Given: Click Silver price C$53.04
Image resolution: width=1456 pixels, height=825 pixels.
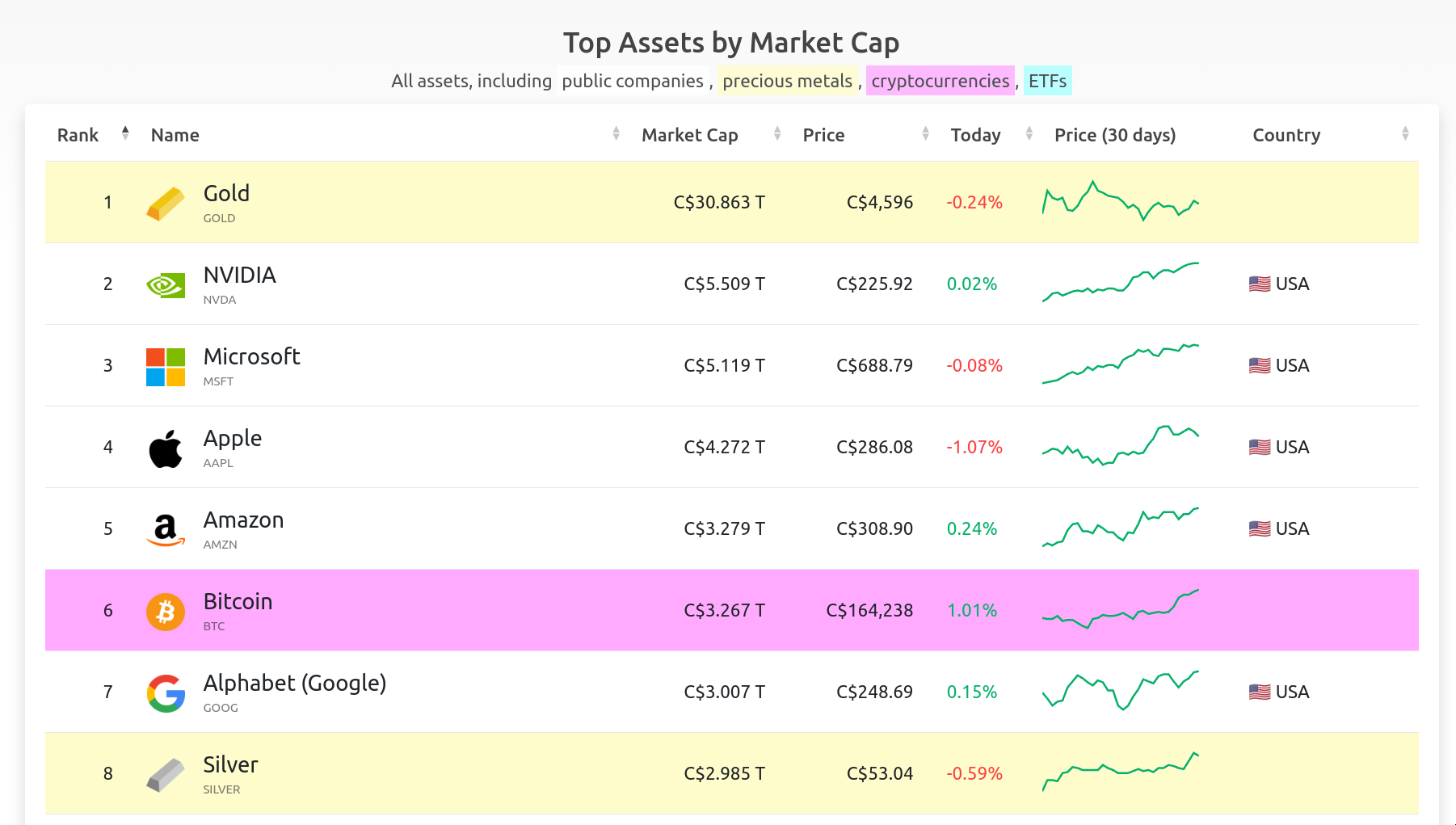Looking at the screenshot, I should (x=880, y=774).
